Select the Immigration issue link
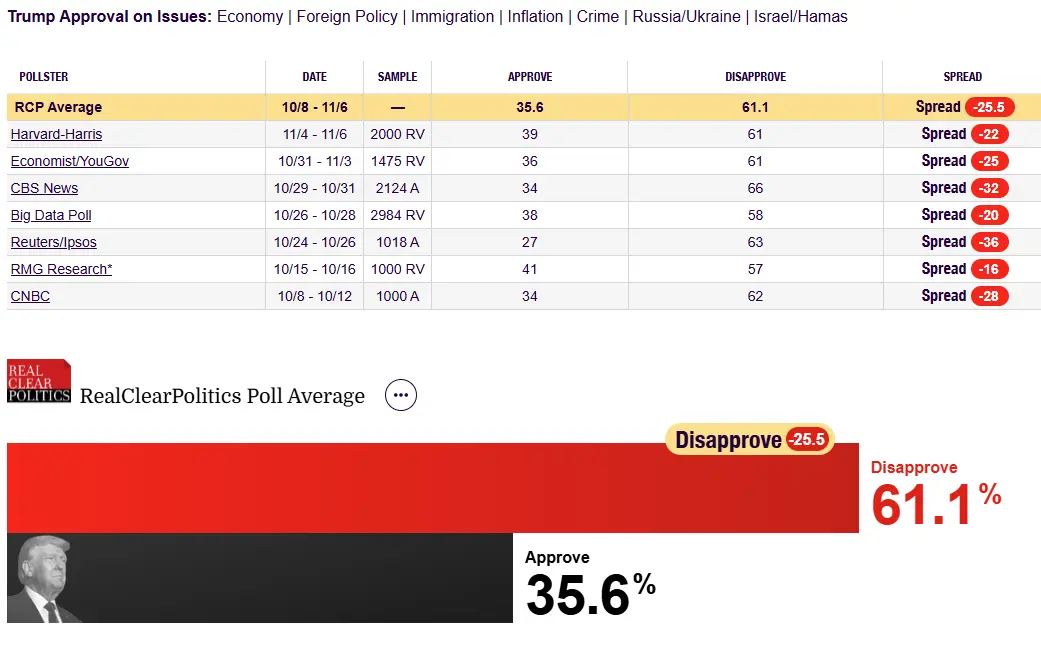Image resolution: width=1041 pixels, height=656 pixels. point(452,17)
